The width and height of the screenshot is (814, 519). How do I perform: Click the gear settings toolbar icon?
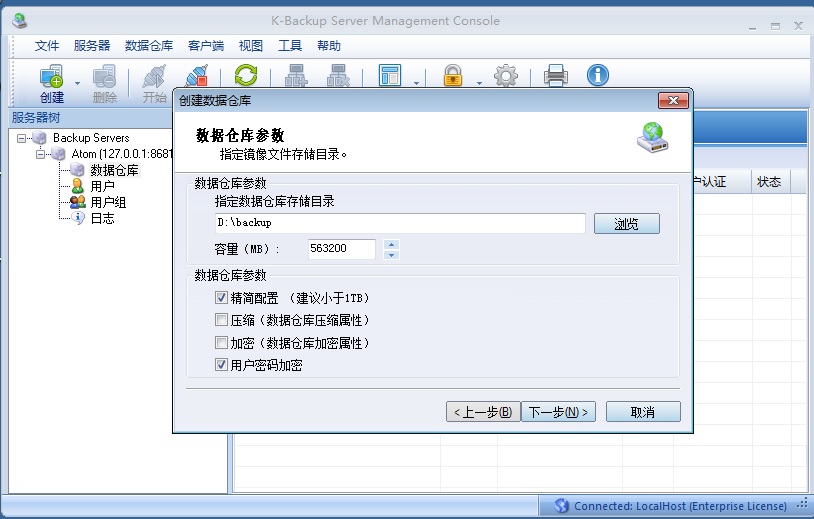coord(507,76)
